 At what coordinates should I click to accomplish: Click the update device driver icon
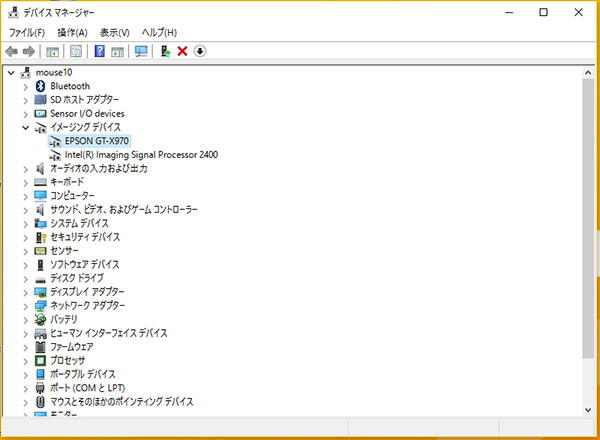click(165, 51)
